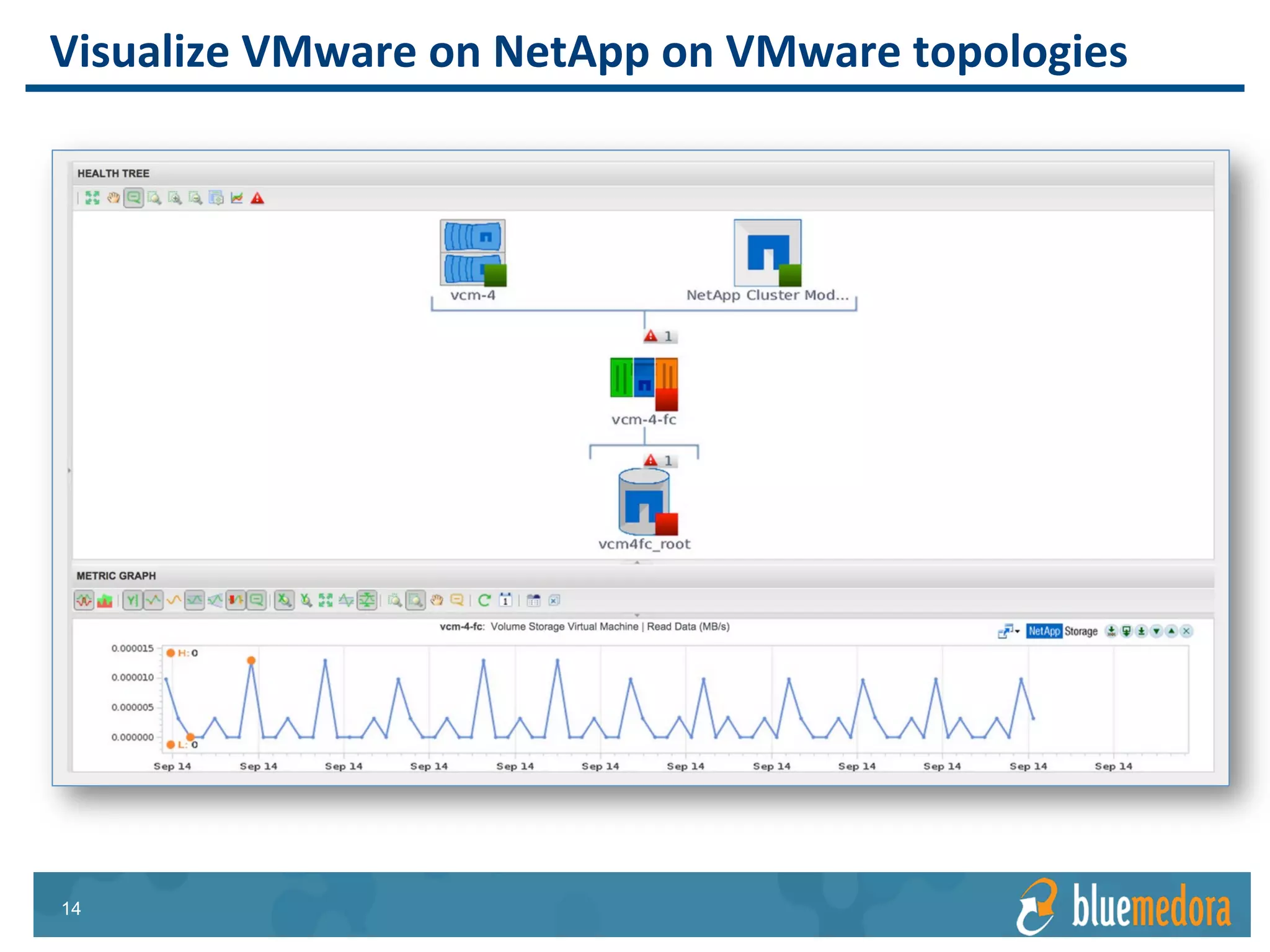Click the fit-to-view green arrows icon in Health Tree
This screenshot has width=1270, height=952.
92,198
